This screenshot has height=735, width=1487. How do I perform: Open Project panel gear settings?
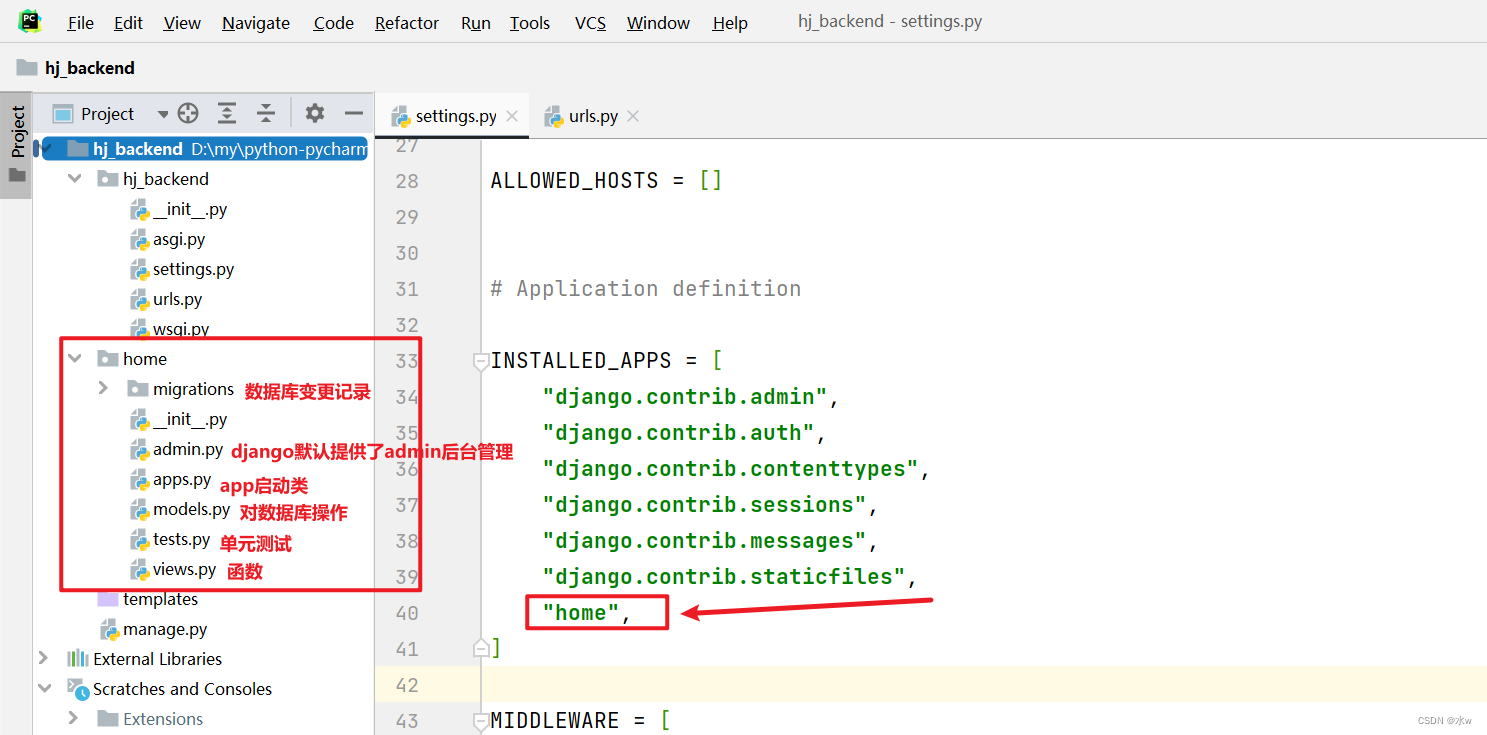(315, 113)
